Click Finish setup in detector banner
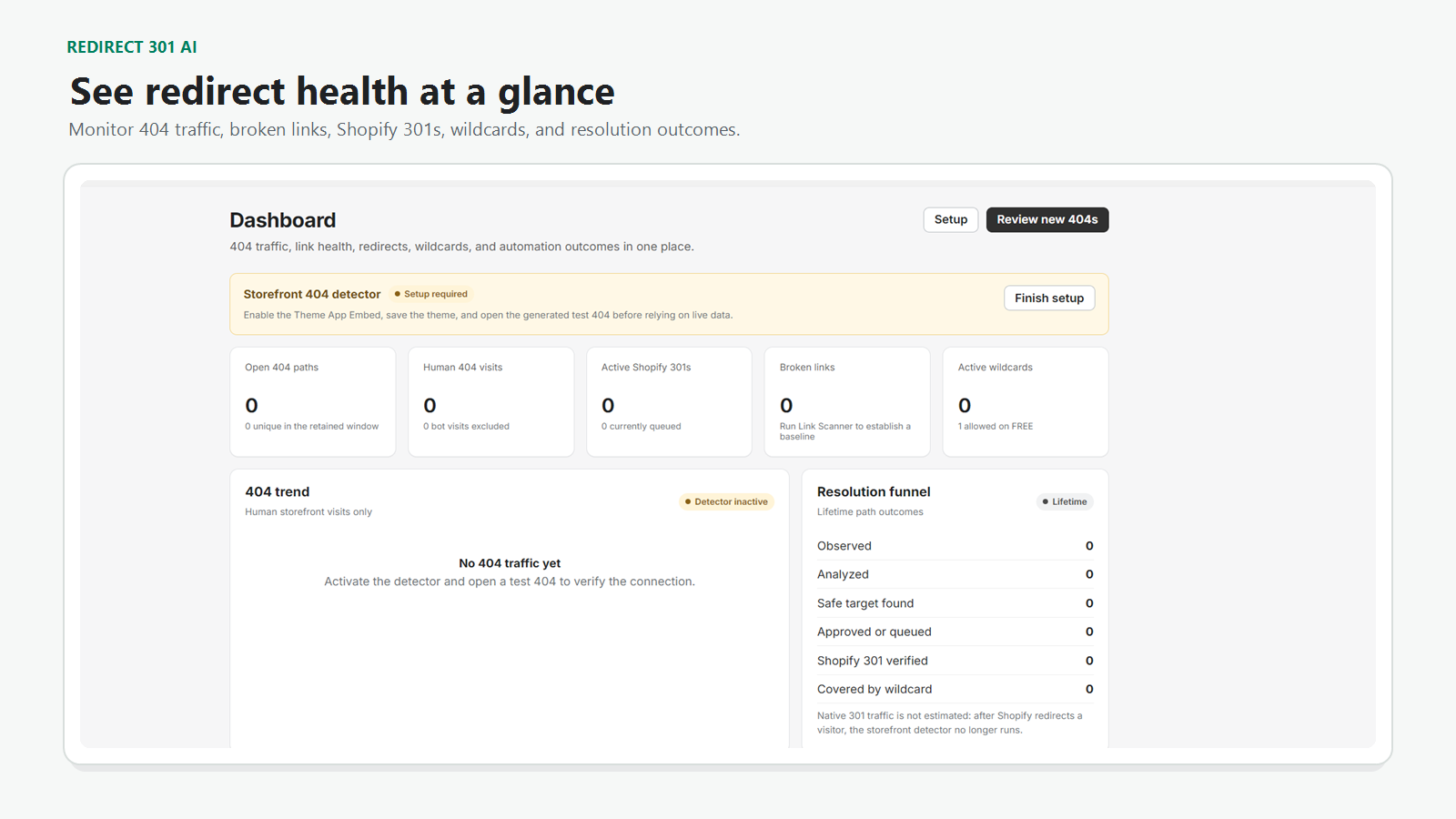Screen dimensions: 1456x819 [x=1049, y=298]
